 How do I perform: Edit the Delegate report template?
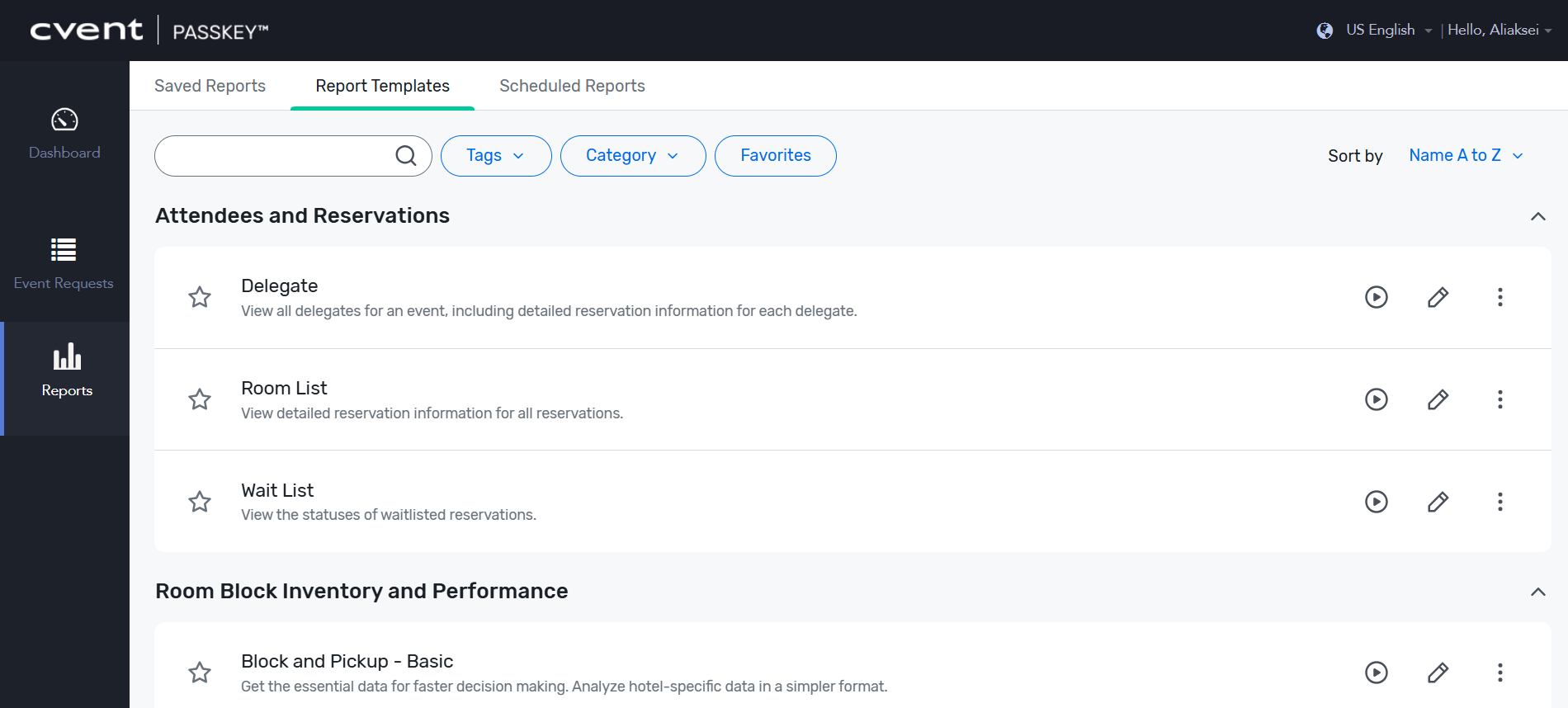coord(1438,297)
